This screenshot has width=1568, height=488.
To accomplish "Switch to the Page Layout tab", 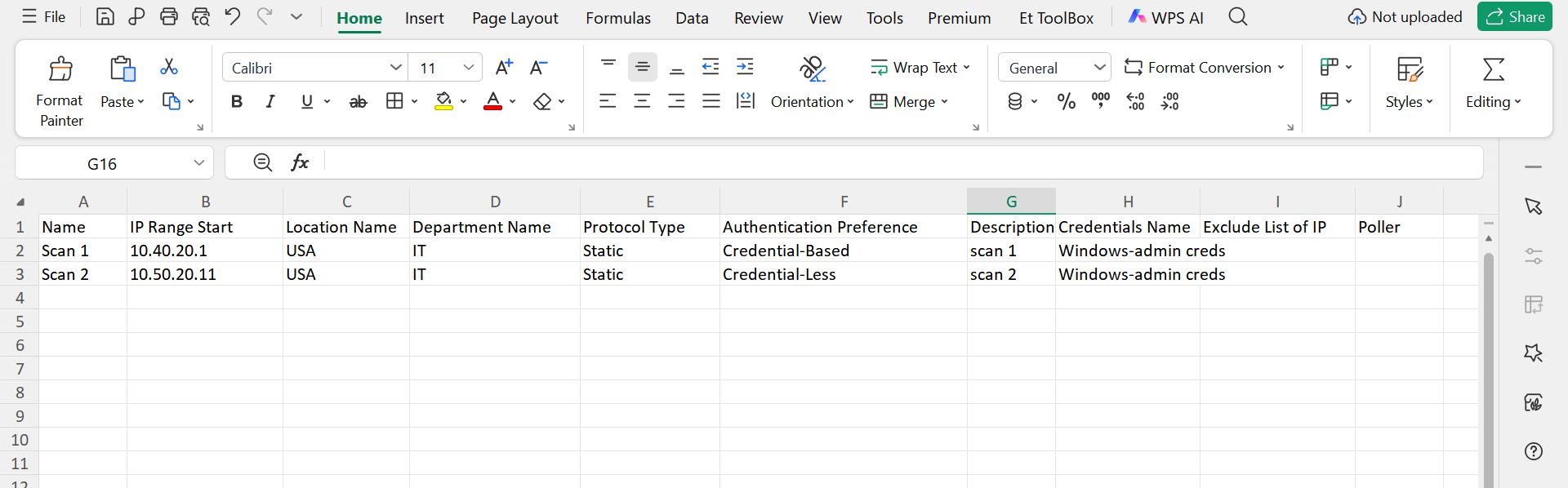I will (515, 17).
